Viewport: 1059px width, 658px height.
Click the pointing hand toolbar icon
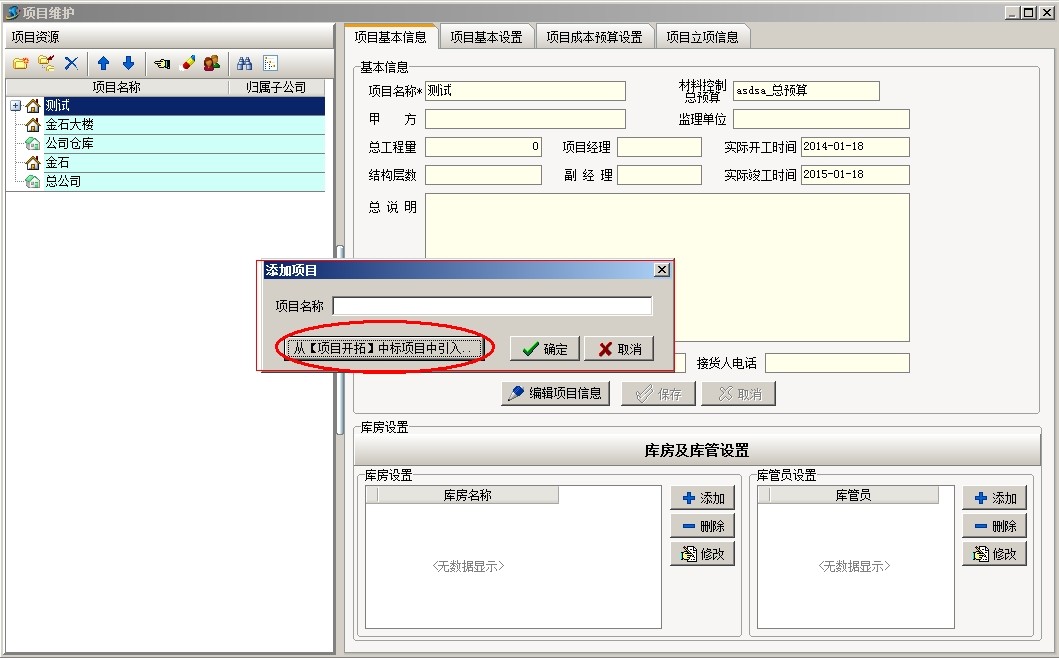[x=162, y=63]
